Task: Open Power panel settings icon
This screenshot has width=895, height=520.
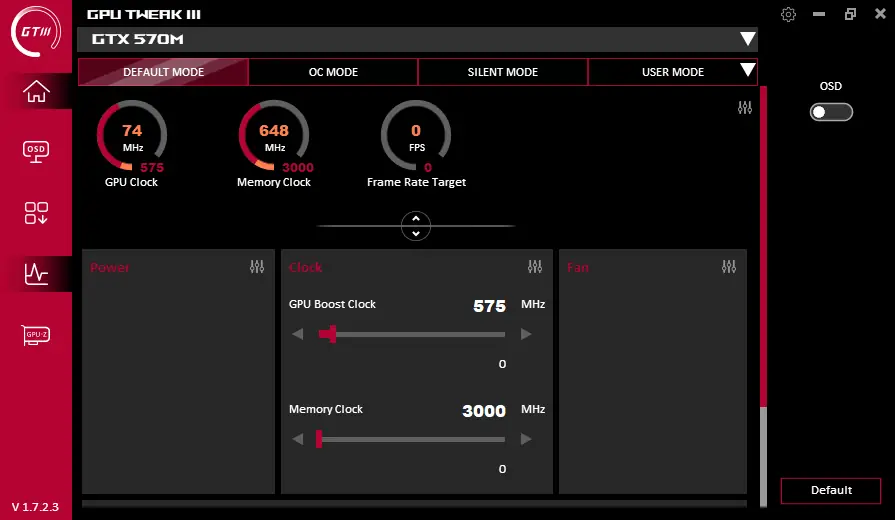Action: coord(257,267)
